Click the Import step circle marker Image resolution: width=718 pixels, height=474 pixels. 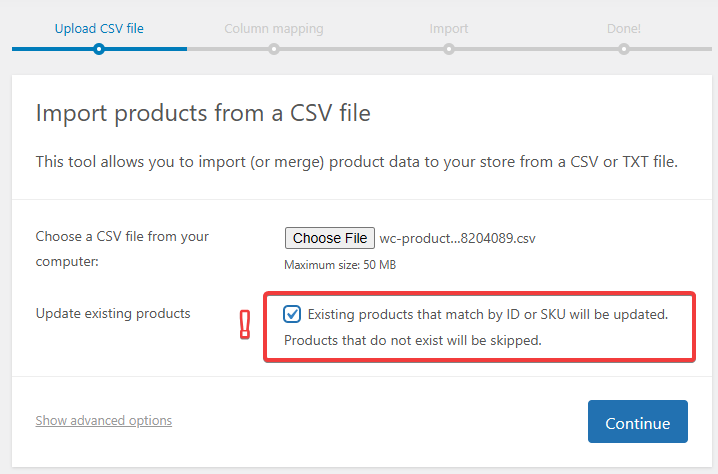[x=449, y=48]
